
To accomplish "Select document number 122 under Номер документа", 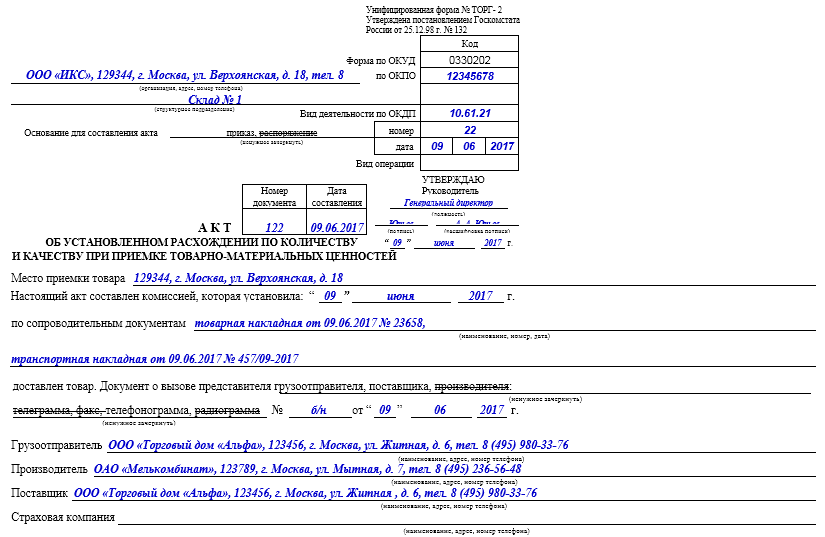I will coord(274,227).
